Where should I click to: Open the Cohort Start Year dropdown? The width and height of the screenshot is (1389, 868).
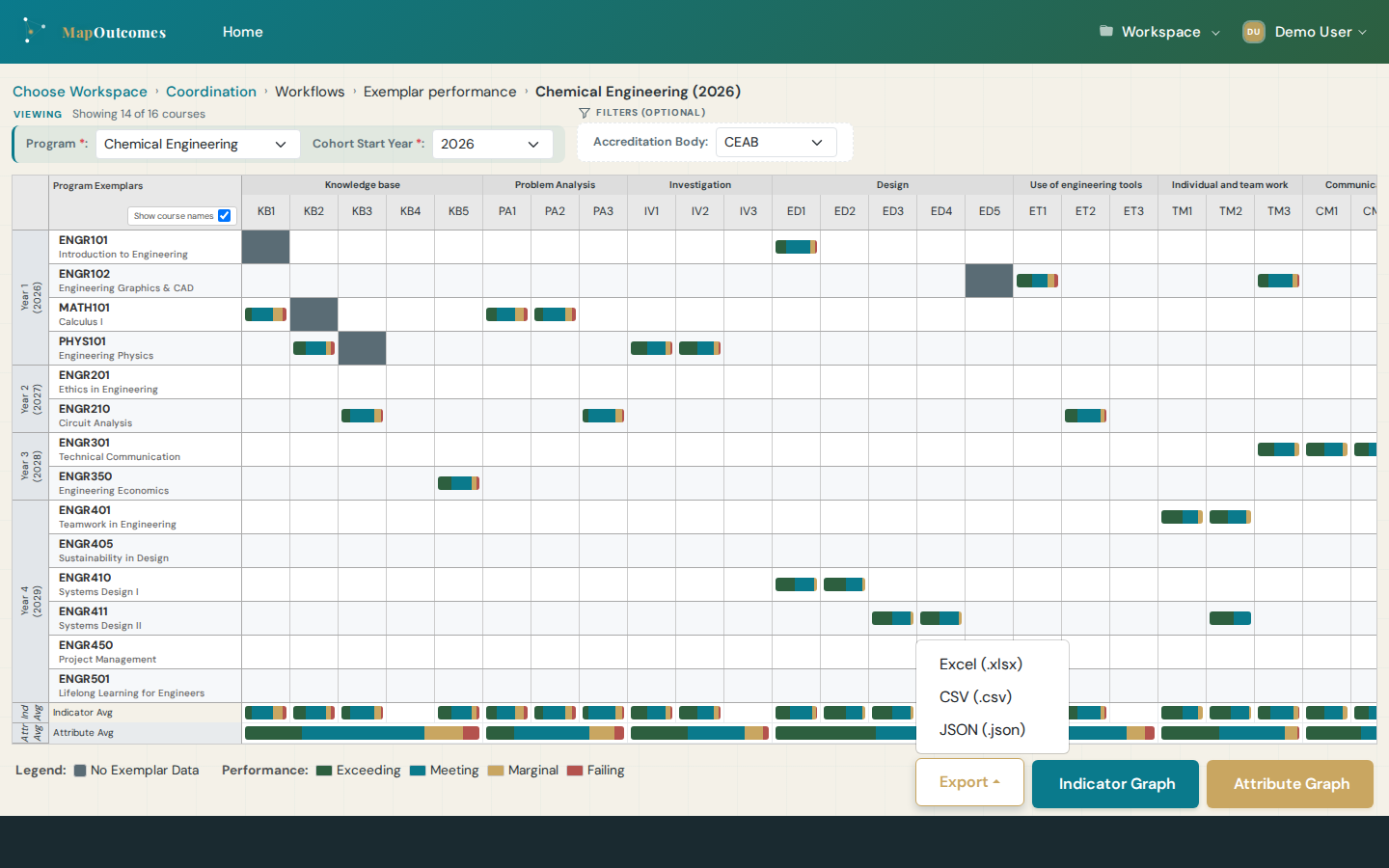(x=492, y=144)
